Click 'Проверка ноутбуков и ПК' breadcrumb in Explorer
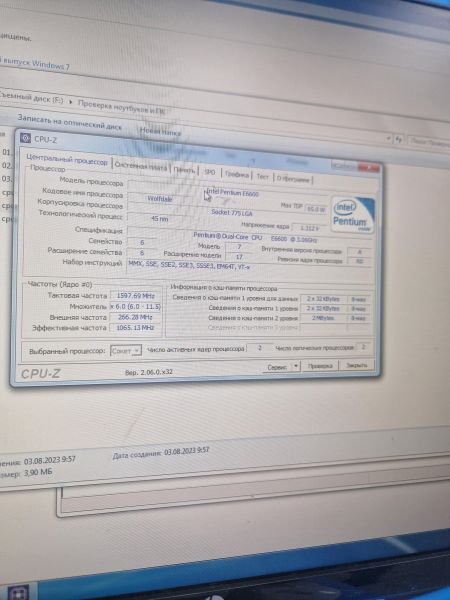 point(122,107)
